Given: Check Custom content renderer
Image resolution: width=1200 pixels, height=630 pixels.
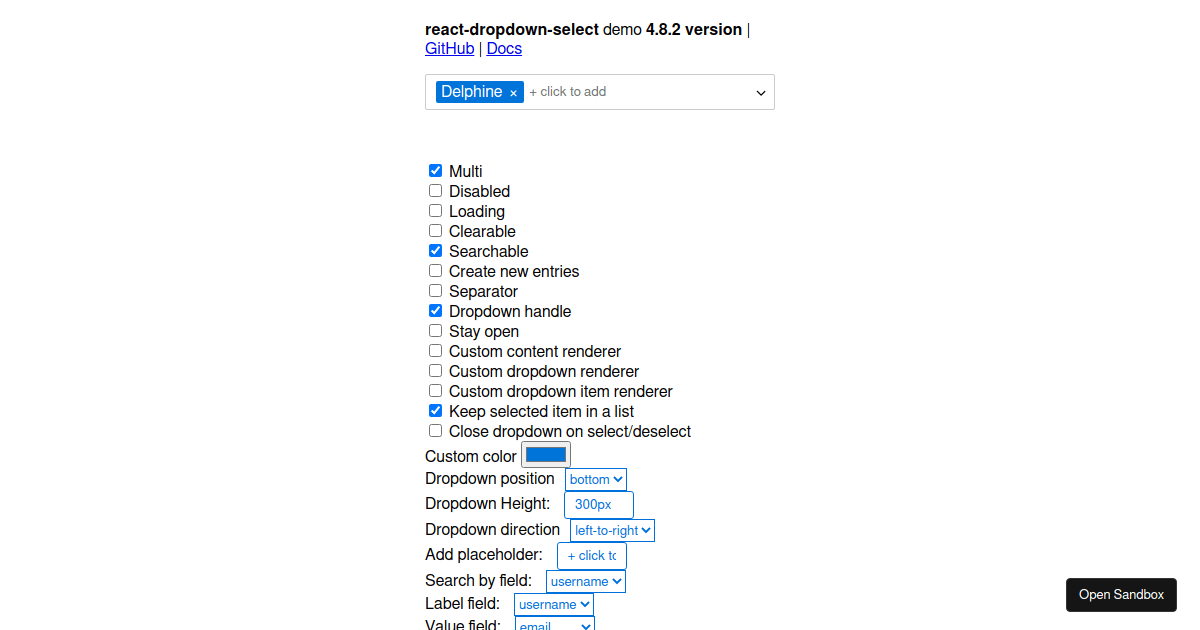Looking at the screenshot, I should click(x=435, y=350).
